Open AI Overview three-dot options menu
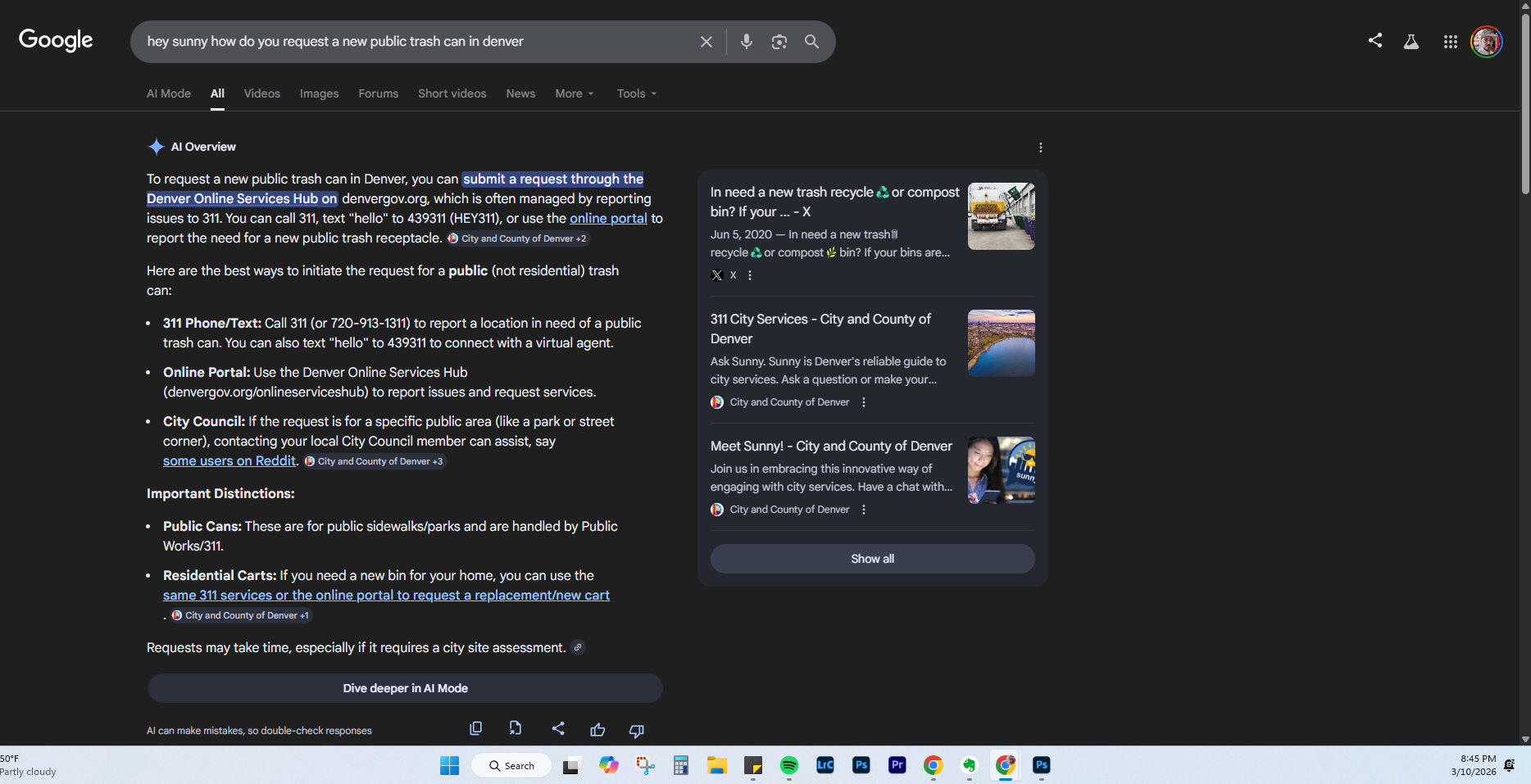 click(x=1040, y=147)
